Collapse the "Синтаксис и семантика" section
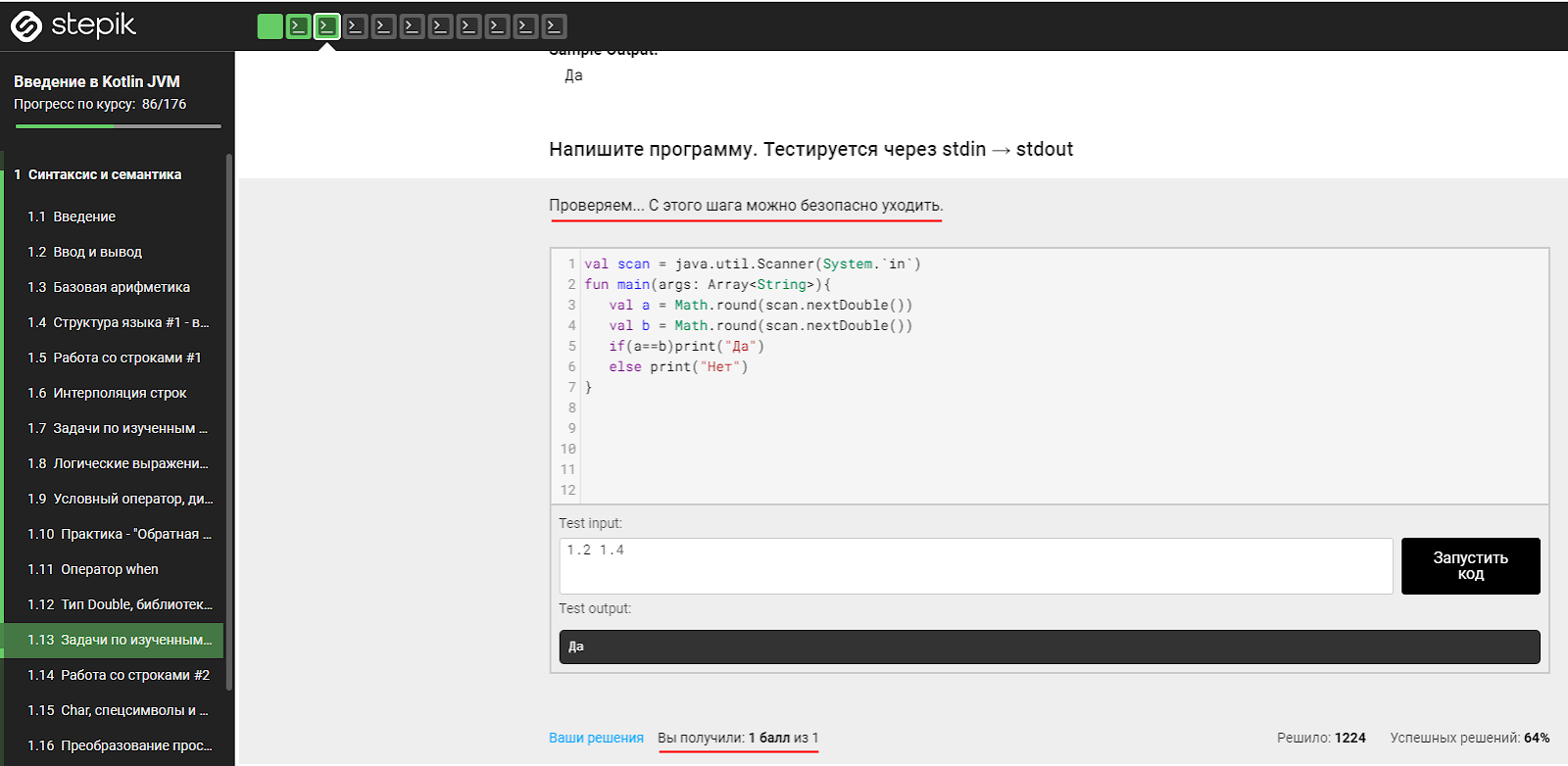 [105, 174]
